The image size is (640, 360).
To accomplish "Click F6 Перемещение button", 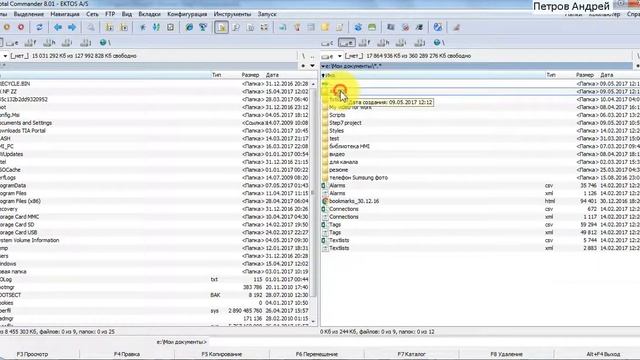I will pyautogui.click(x=317, y=354).
